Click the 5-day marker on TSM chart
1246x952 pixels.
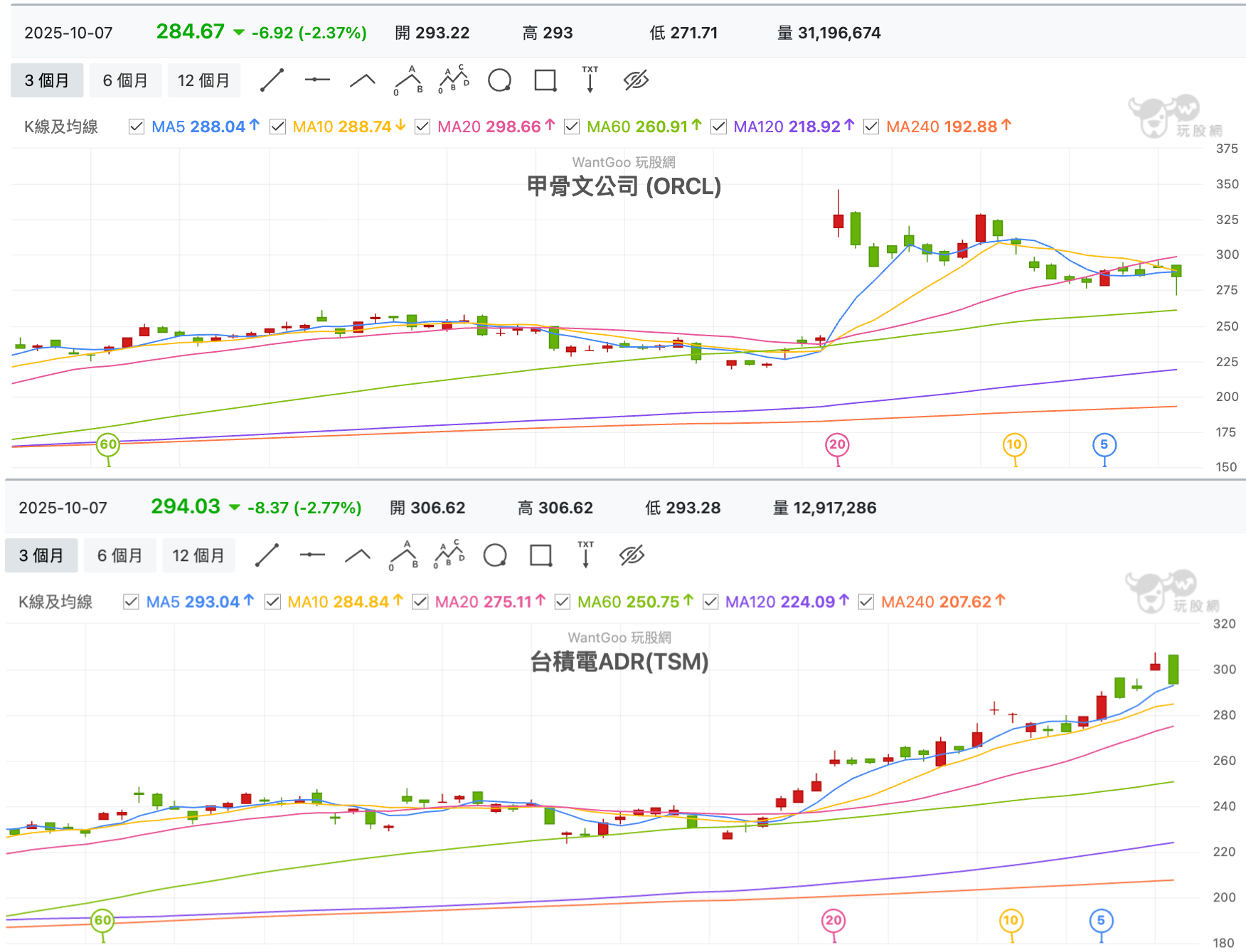[1101, 921]
